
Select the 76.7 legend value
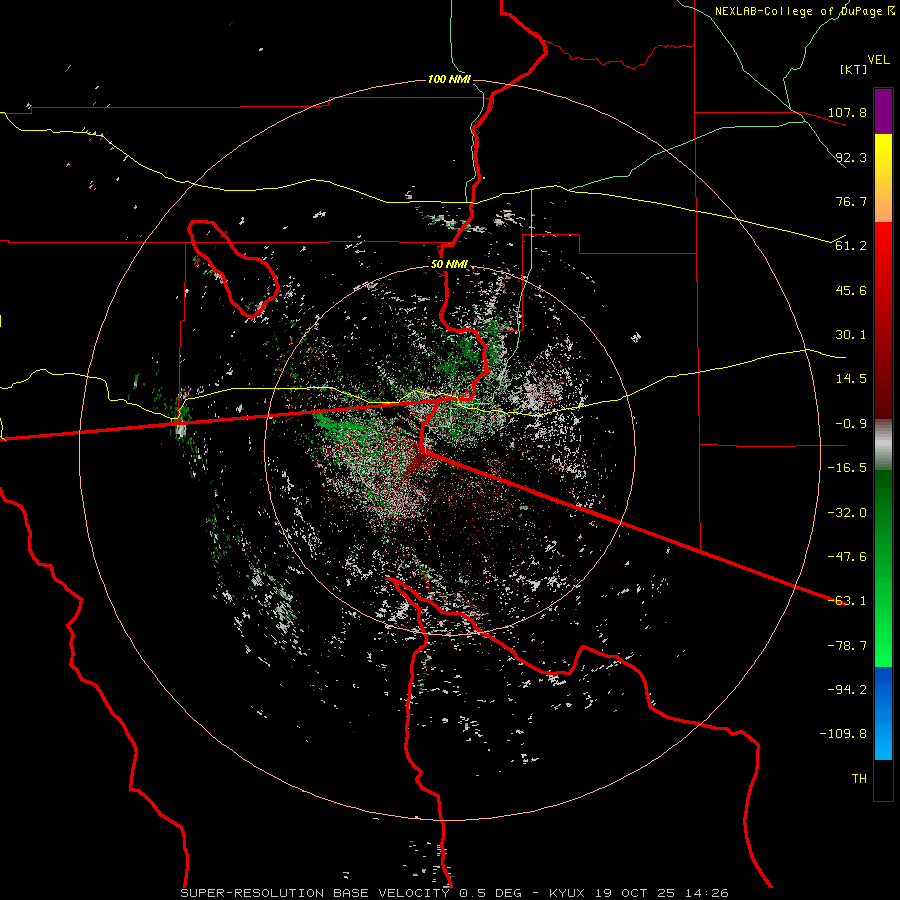tap(851, 201)
